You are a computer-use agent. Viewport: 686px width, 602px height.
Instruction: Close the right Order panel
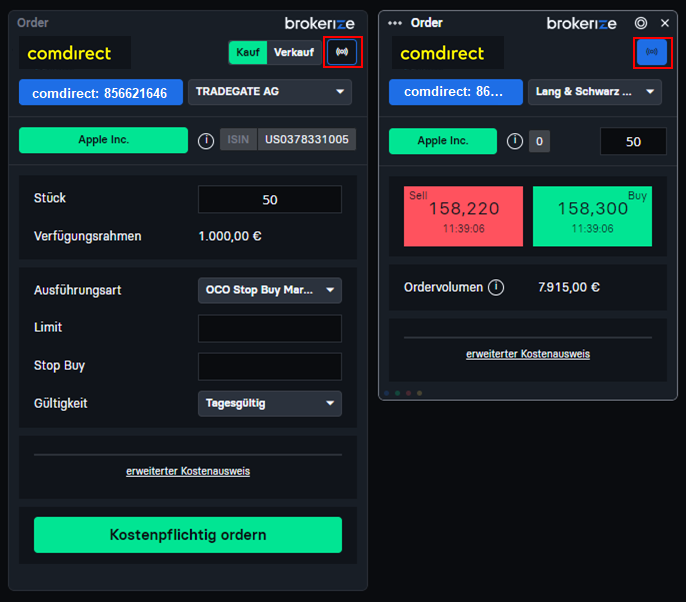point(665,23)
